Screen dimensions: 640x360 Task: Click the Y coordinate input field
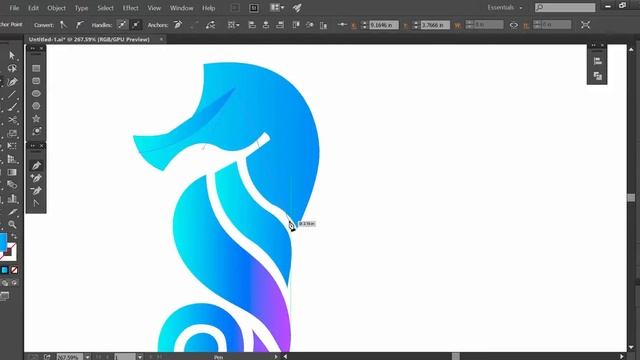[x=435, y=25]
